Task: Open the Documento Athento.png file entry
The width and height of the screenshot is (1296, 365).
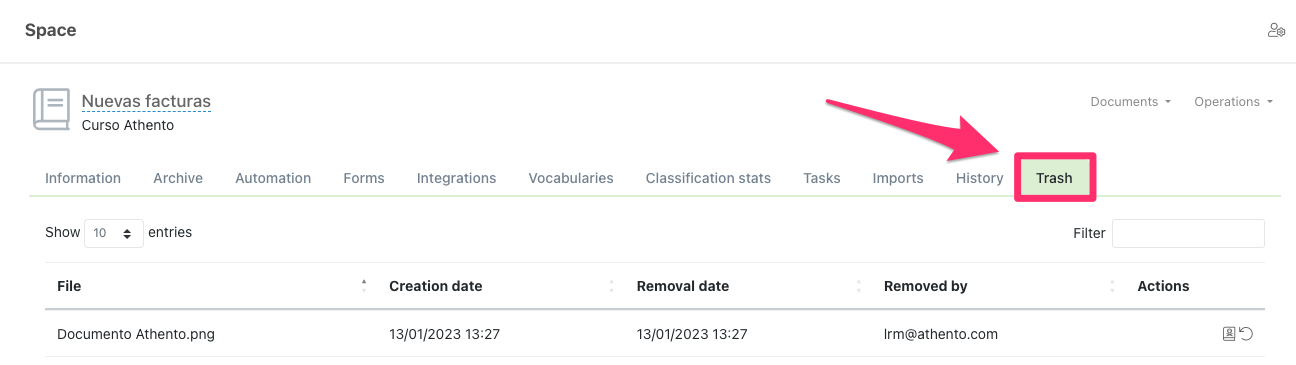Action: click(x=136, y=334)
